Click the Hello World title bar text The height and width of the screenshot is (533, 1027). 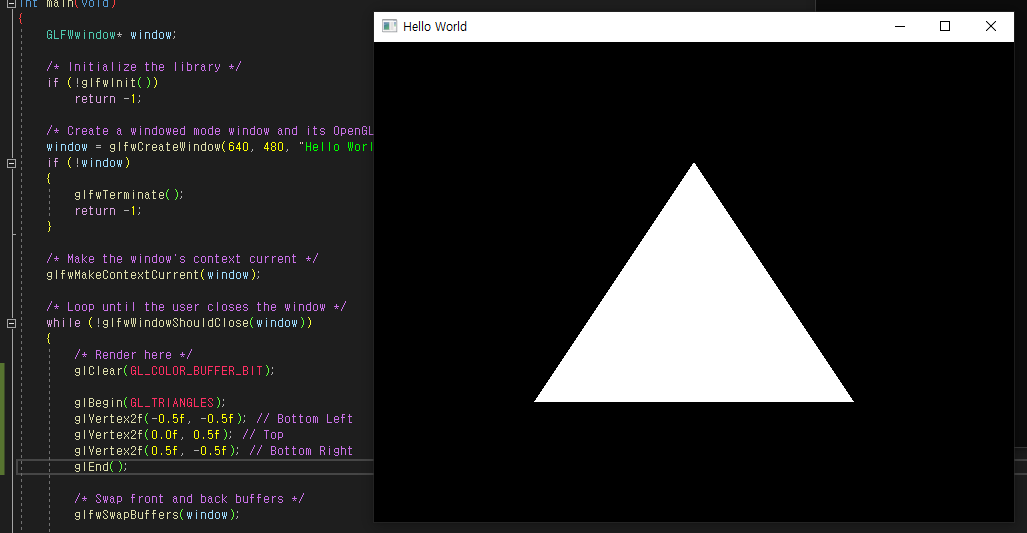click(x=435, y=27)
